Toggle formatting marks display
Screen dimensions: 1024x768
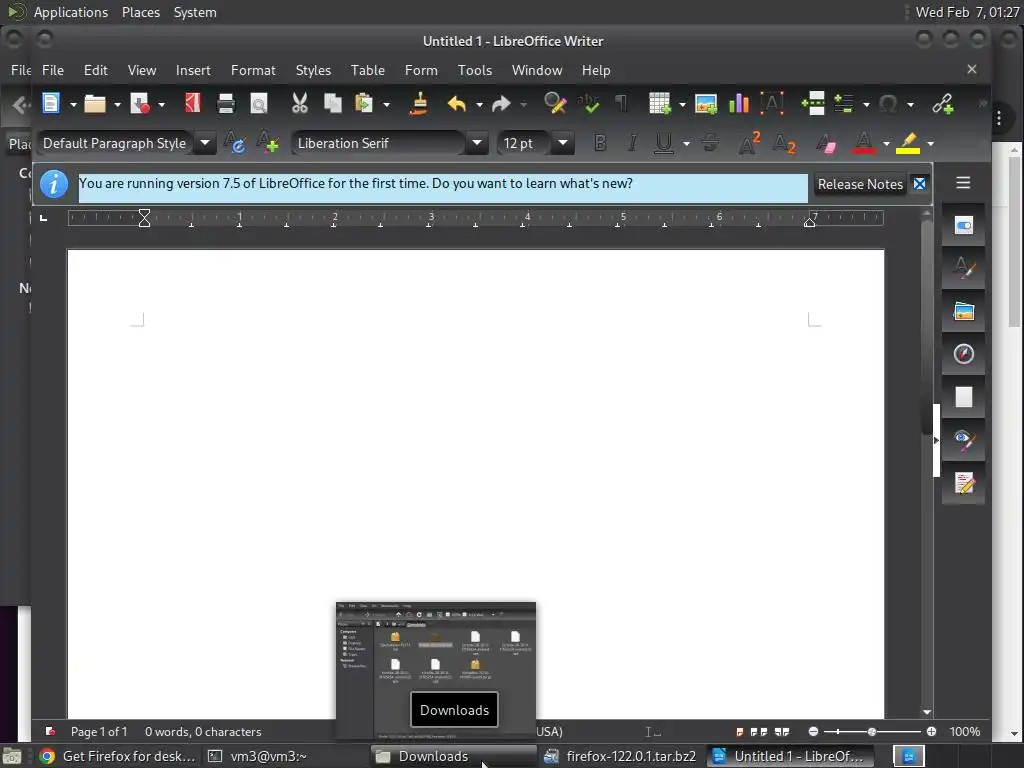click(x=621, y=103)
